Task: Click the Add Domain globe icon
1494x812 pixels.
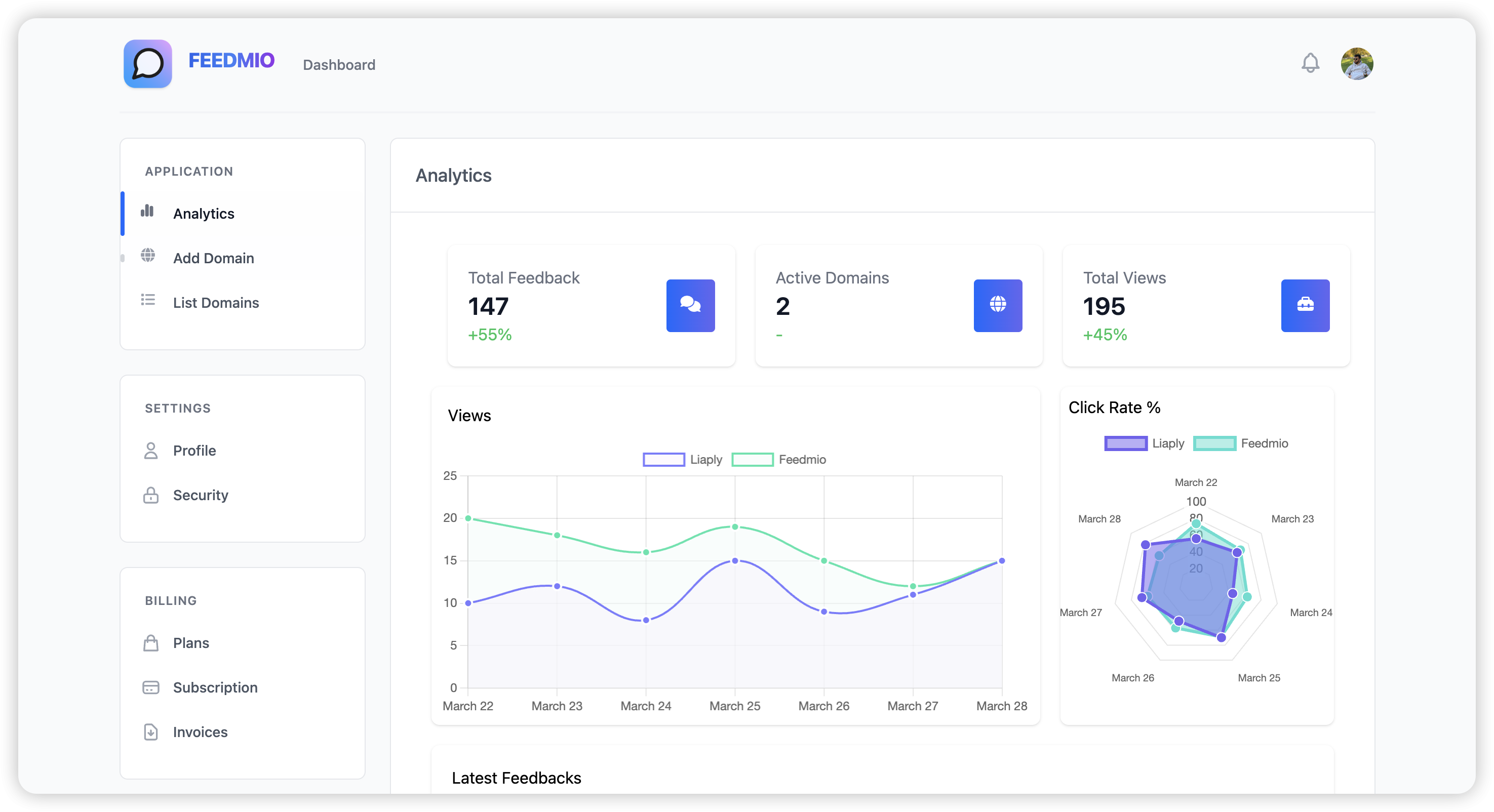Action: 148,255
